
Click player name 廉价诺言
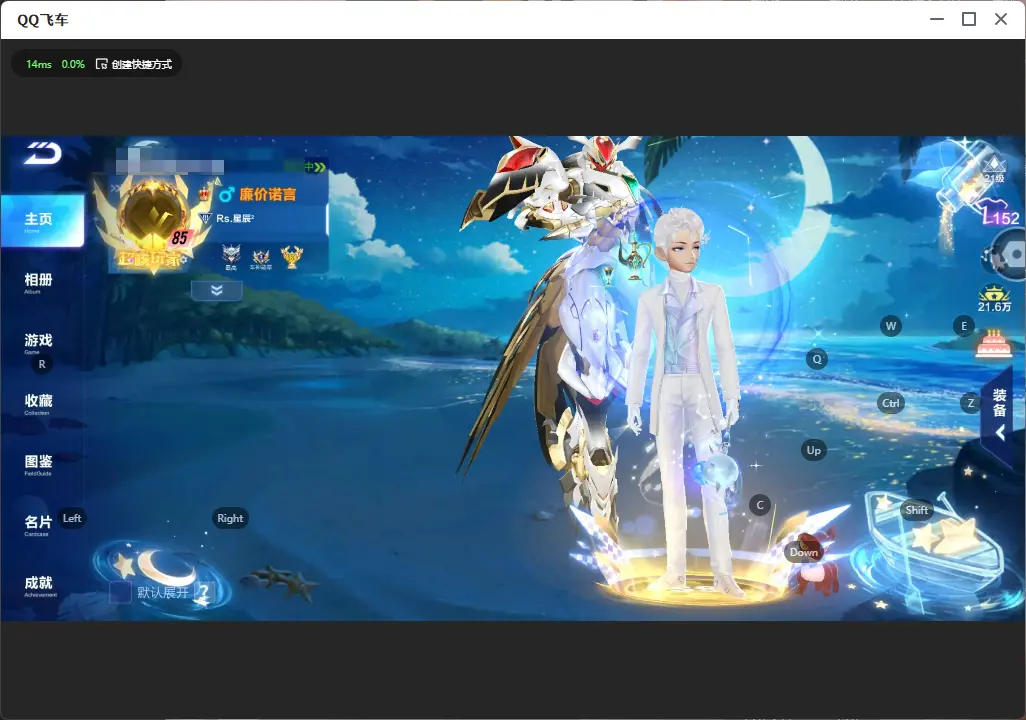pyautogui.click(x=268, y=194)
